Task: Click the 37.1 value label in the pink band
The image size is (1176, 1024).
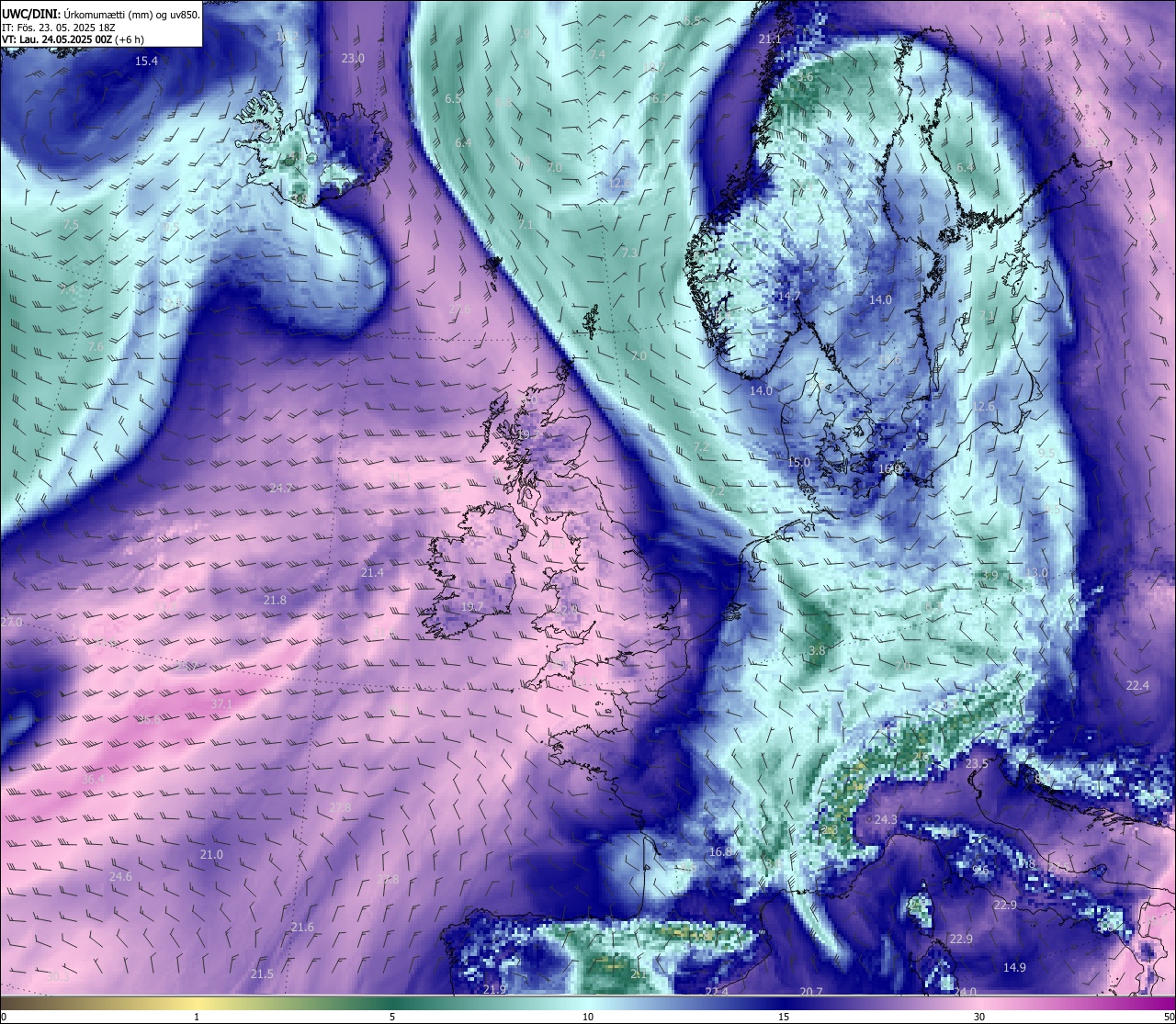Action: pos(222,703)
